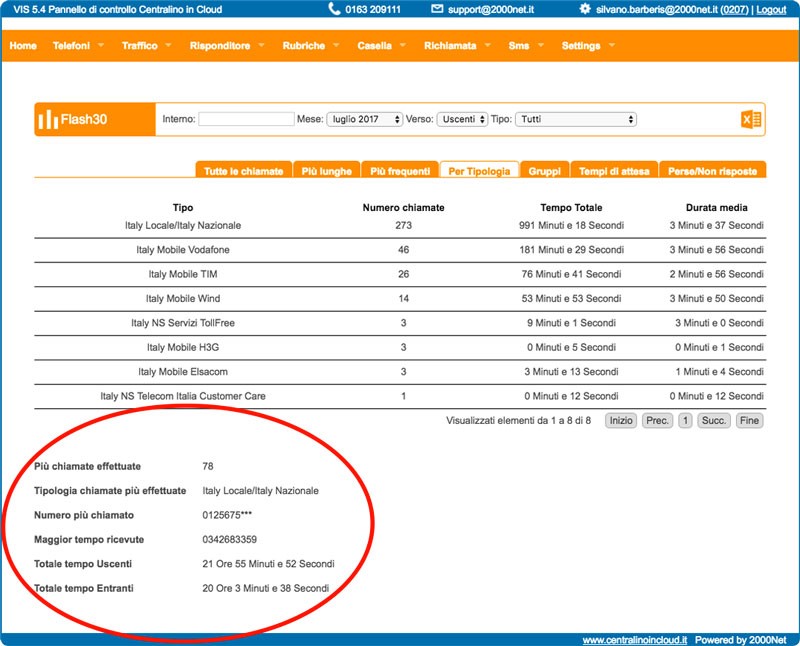Select the Per Tipologia tab
Screen dimensions: 800x646
(x=479, y=170)
